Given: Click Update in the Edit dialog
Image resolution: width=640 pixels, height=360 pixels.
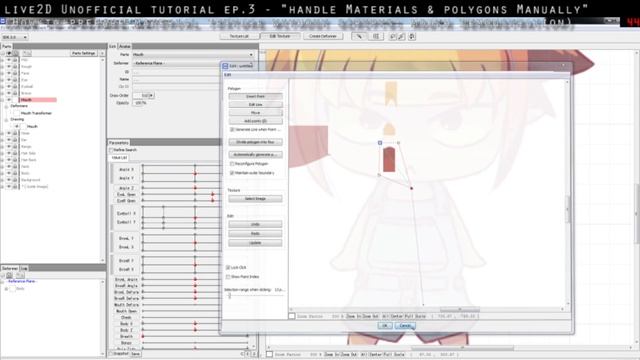Looking at the screenshot, I should click(255, 243).
